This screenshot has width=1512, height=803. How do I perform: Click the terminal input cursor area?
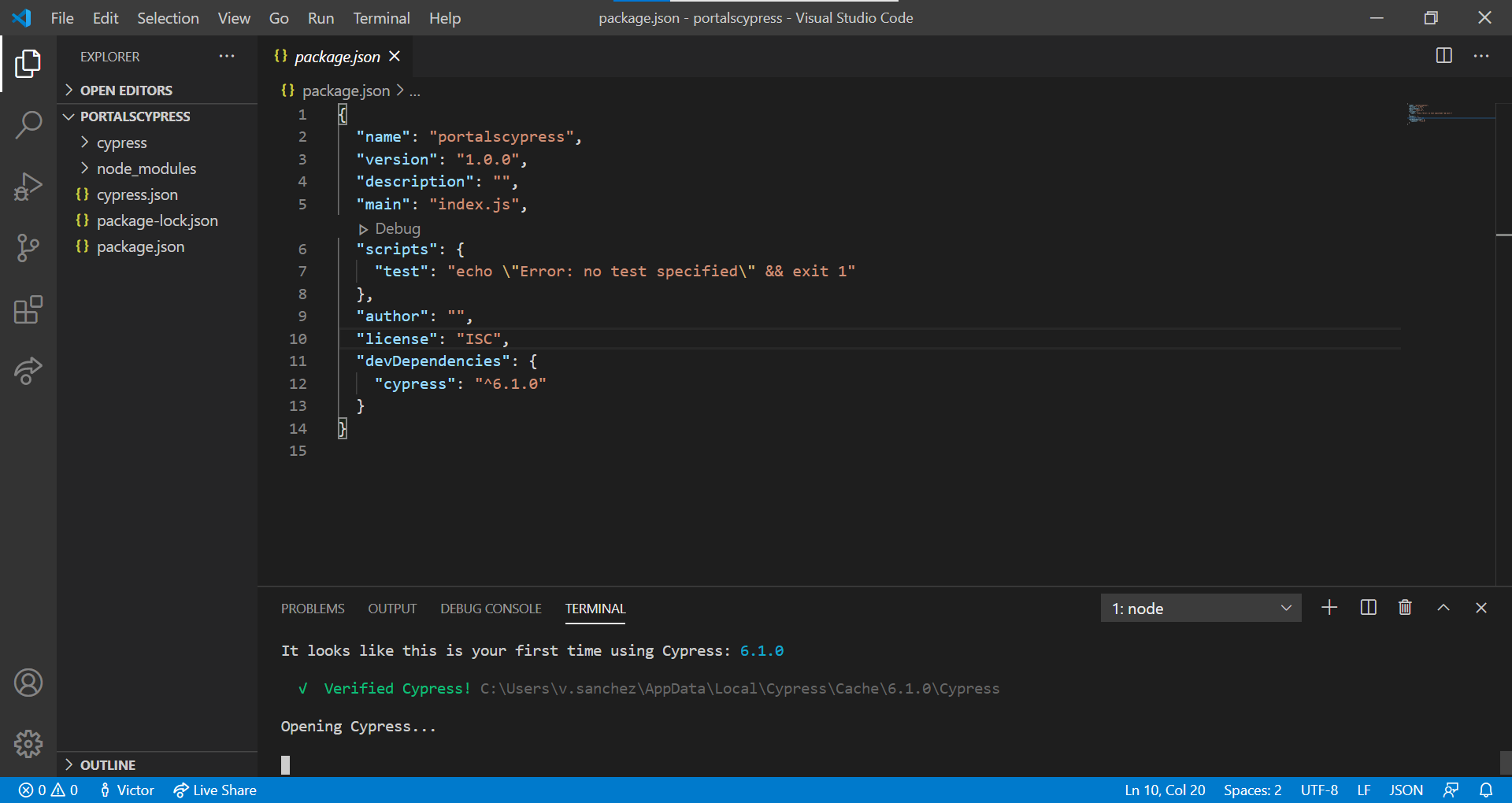point(285,764)
